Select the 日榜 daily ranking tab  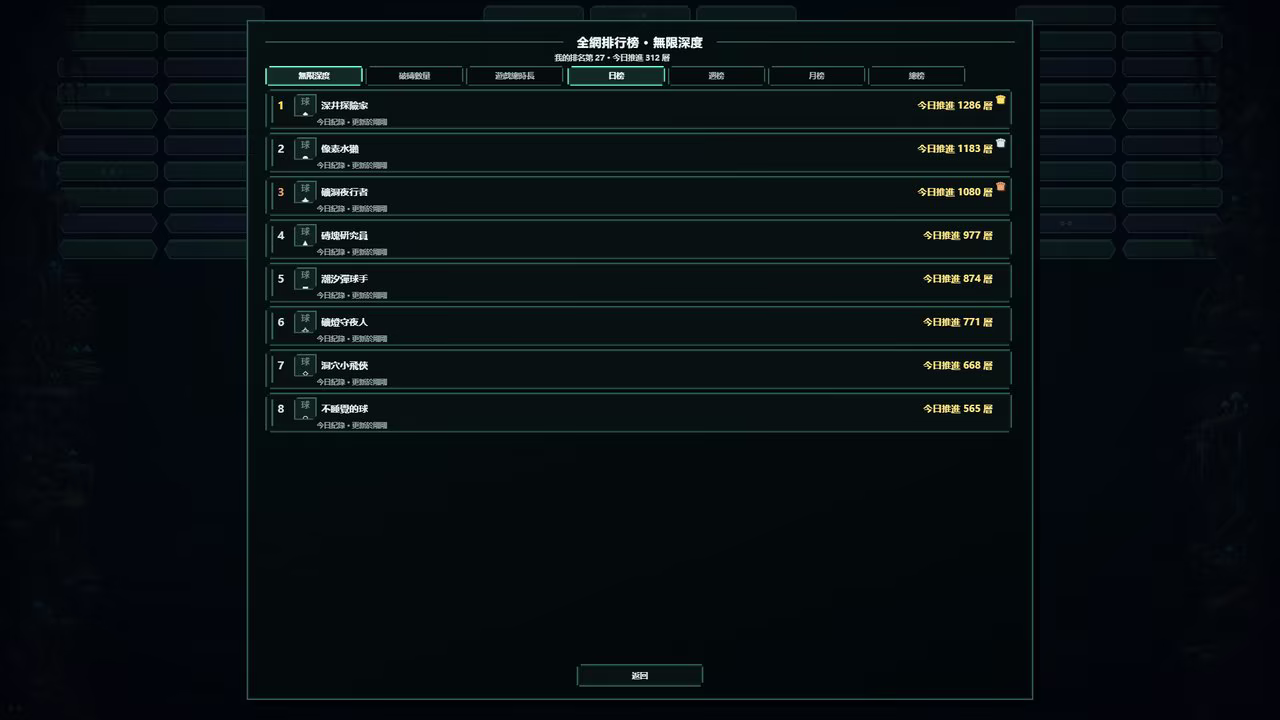616,76
